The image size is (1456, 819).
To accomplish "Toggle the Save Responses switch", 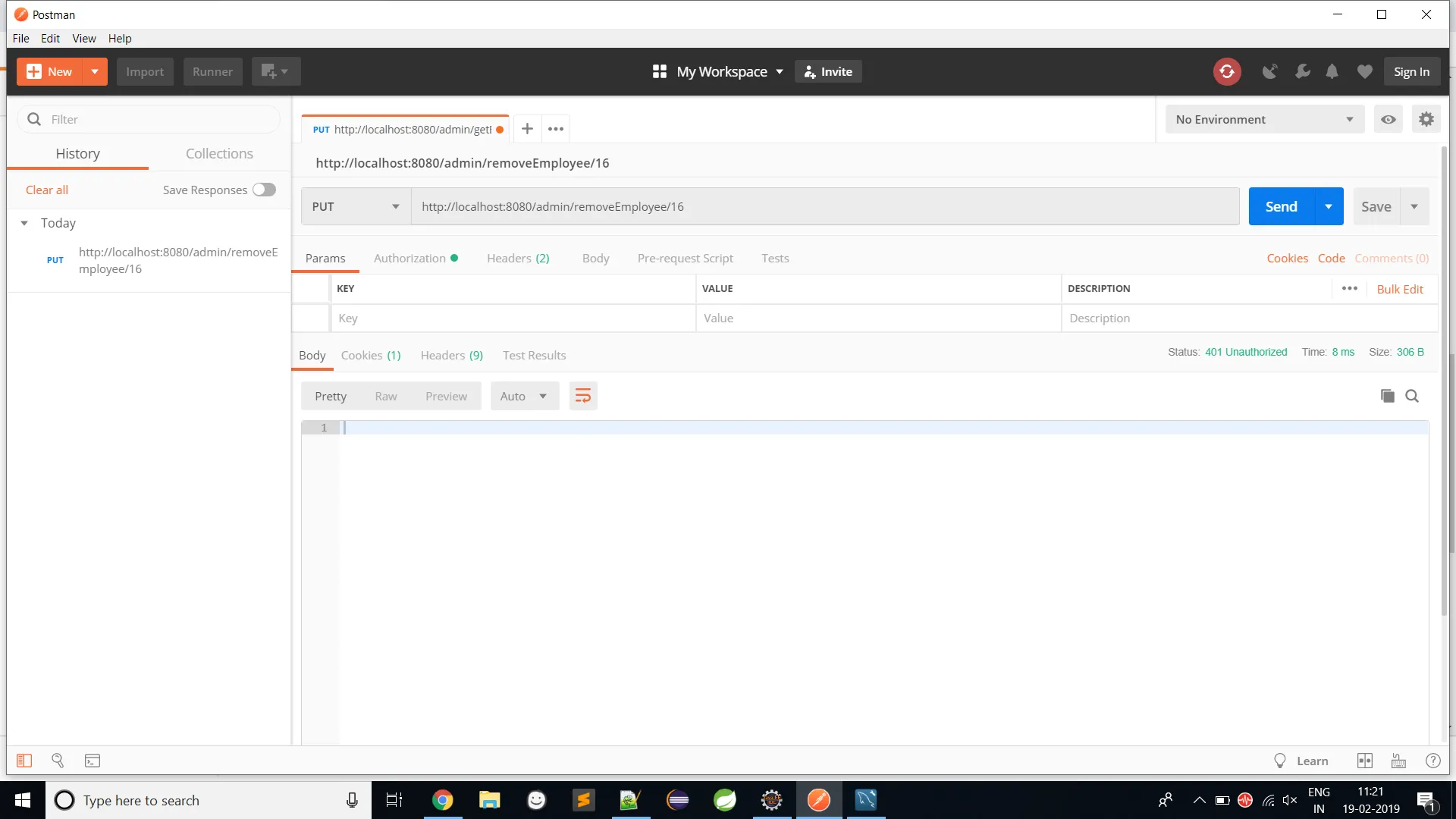I will tap(264, 190).
